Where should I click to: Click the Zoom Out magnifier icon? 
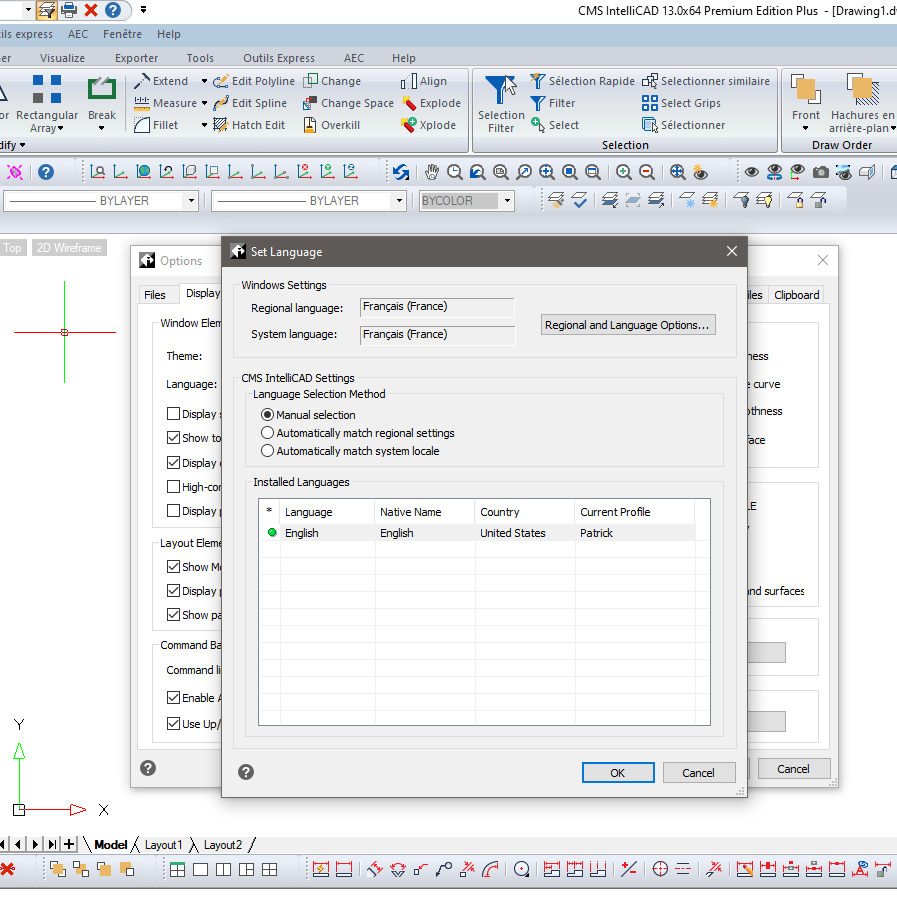tap(647, 172)
